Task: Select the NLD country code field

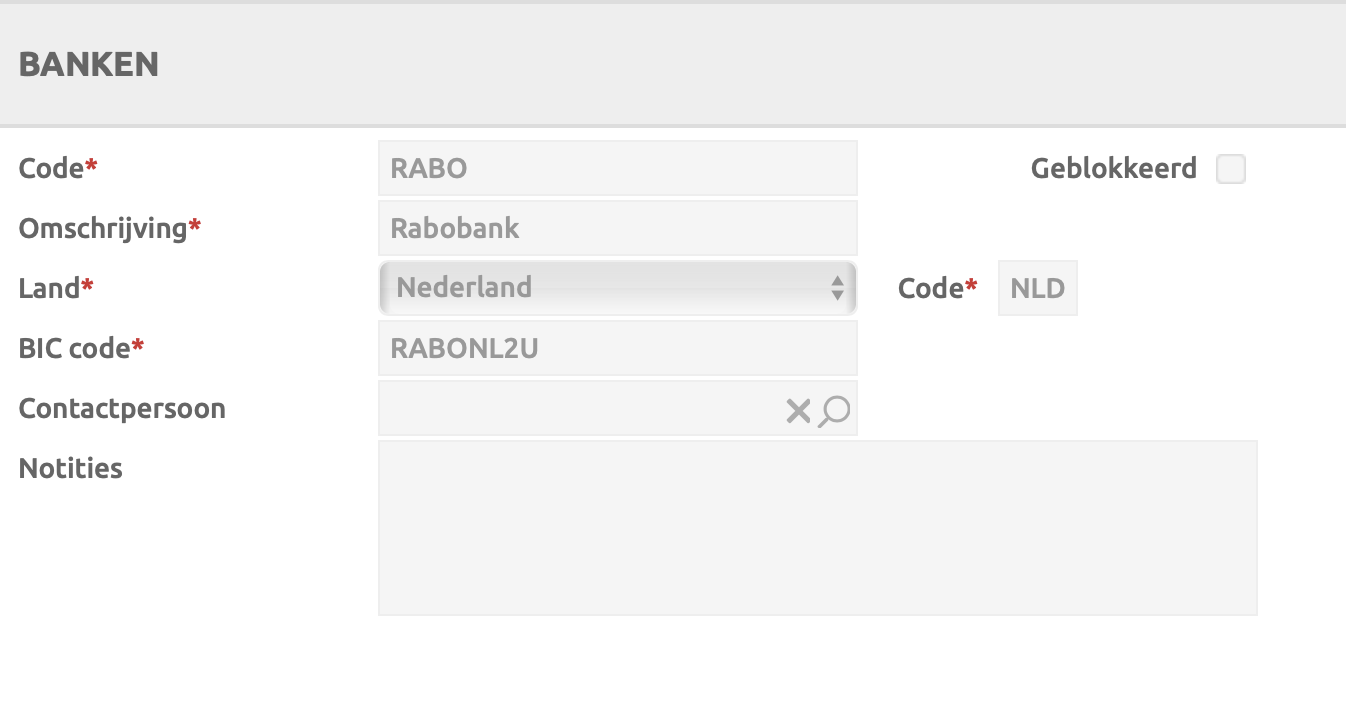Action: (1037, 288)
